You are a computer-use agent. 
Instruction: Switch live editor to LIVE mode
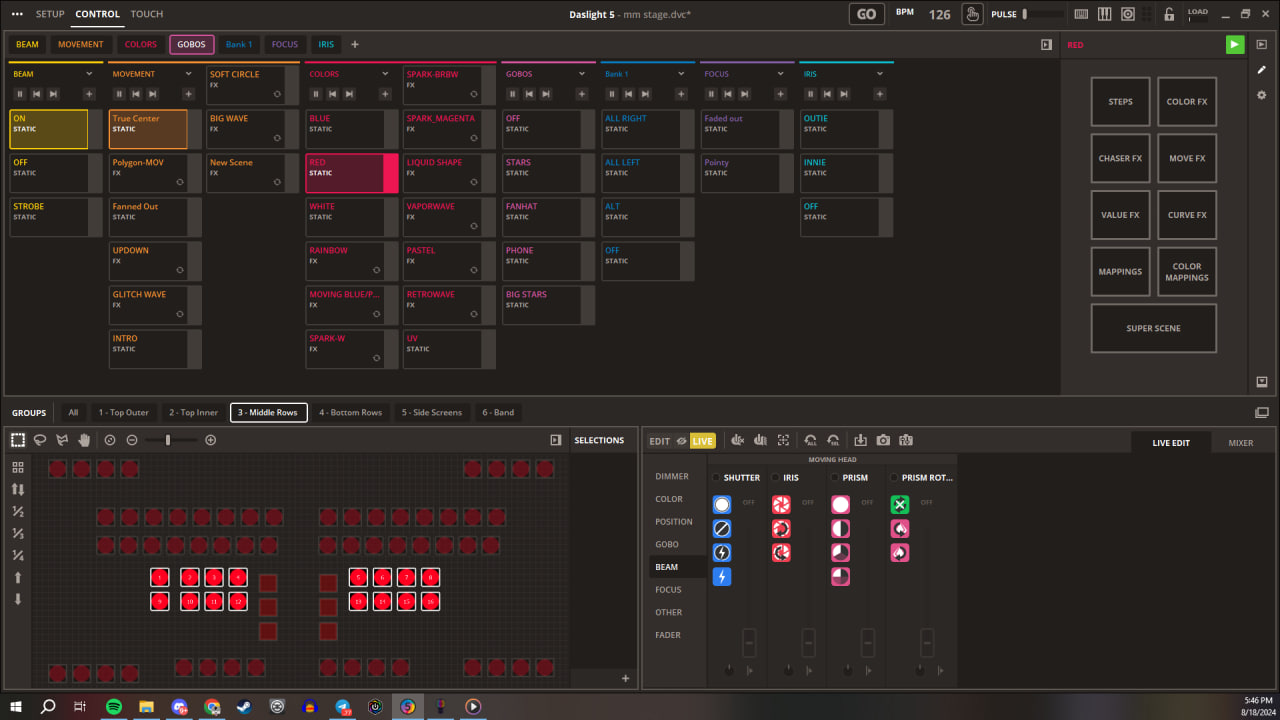click(703, 441)
